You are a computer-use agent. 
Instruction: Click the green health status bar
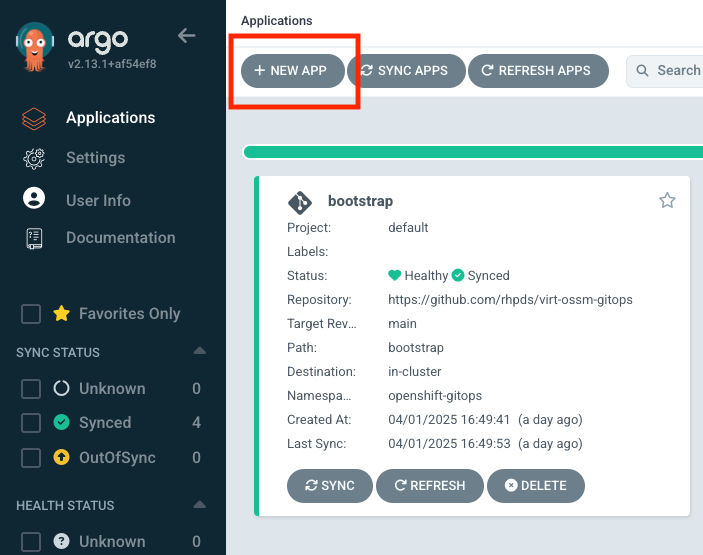point(473,152)
